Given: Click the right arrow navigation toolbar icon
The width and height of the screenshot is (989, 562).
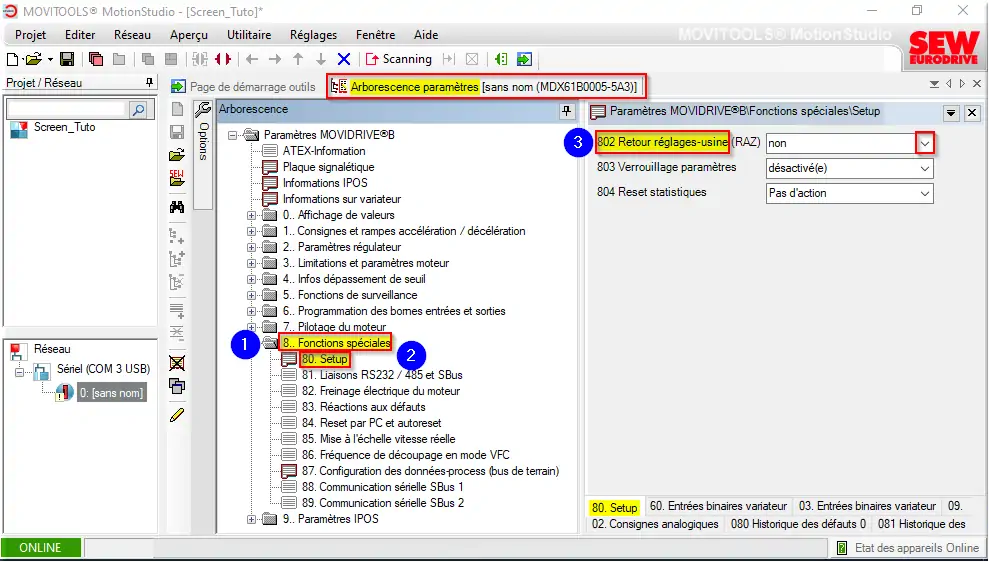Looking at the screenshot, I should pos(275,59).
